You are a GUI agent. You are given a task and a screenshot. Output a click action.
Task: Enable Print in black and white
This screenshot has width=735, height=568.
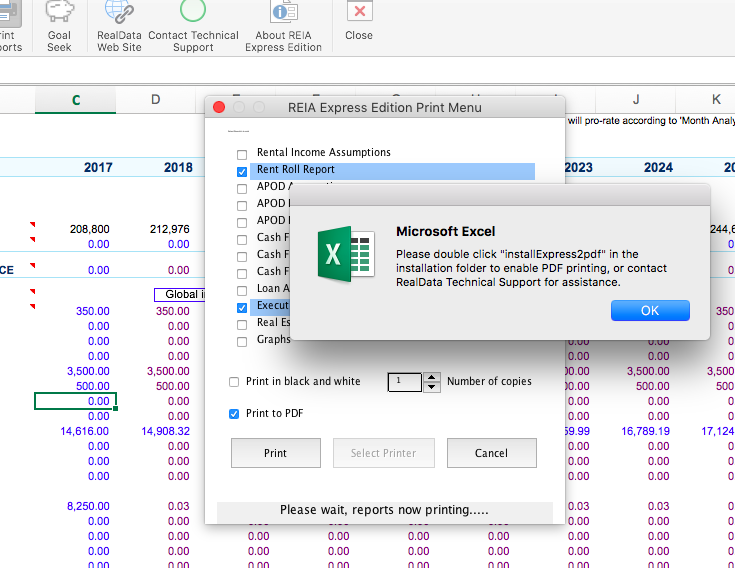[x=234, y=382]
